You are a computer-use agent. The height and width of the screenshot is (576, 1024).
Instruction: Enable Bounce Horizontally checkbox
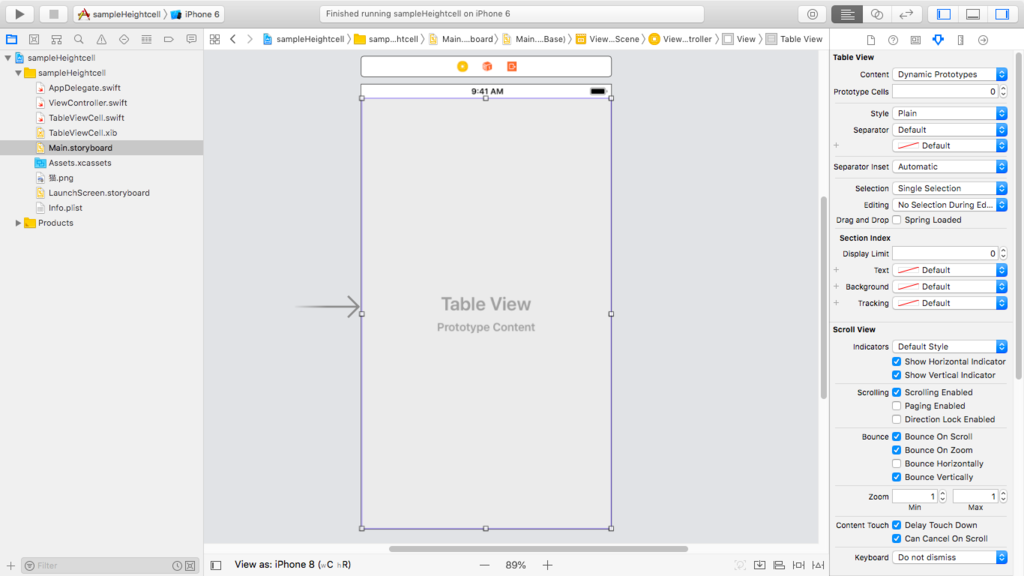point(897,464)
